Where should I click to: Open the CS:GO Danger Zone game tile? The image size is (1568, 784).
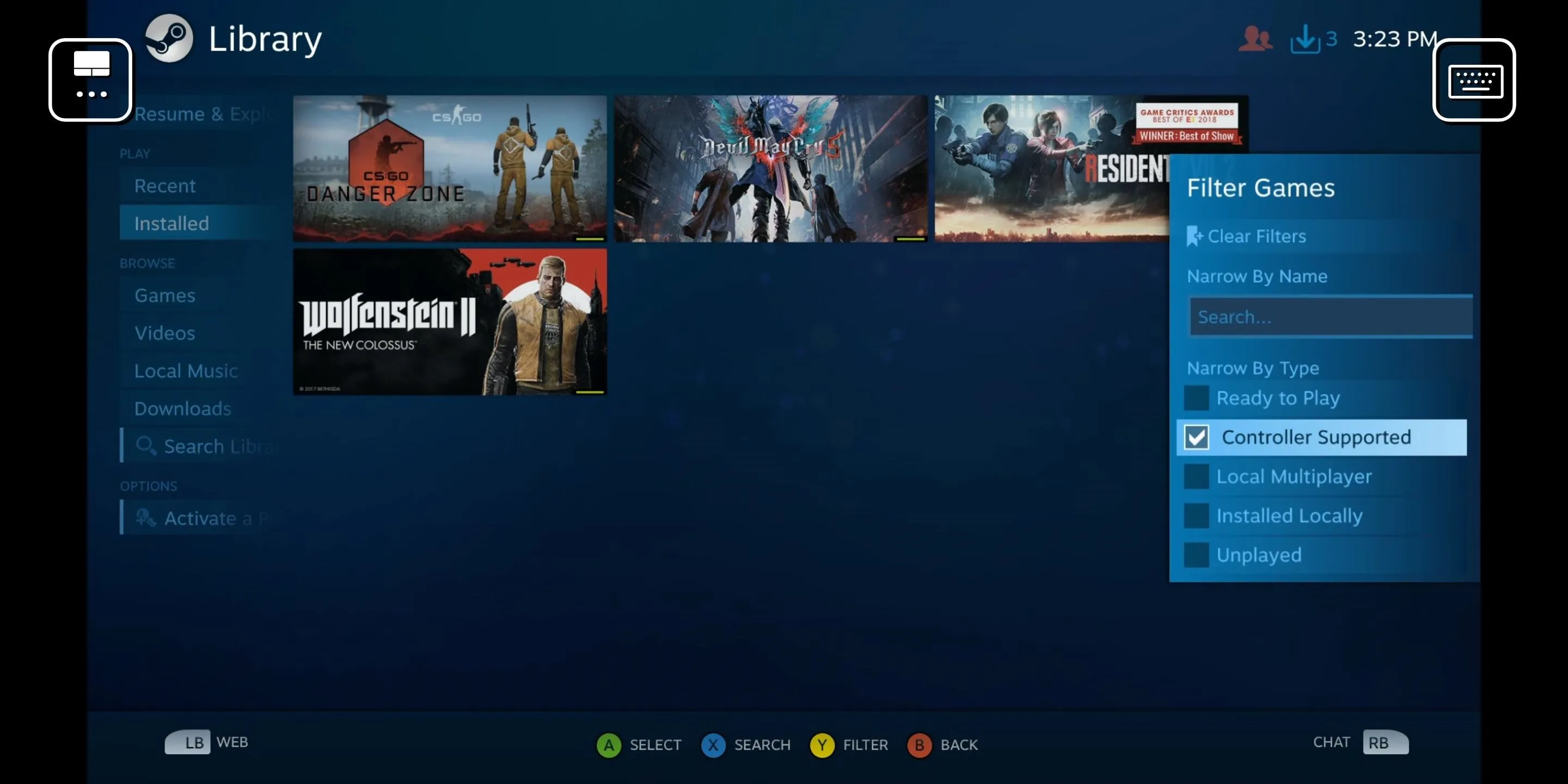tap(450, 169)
